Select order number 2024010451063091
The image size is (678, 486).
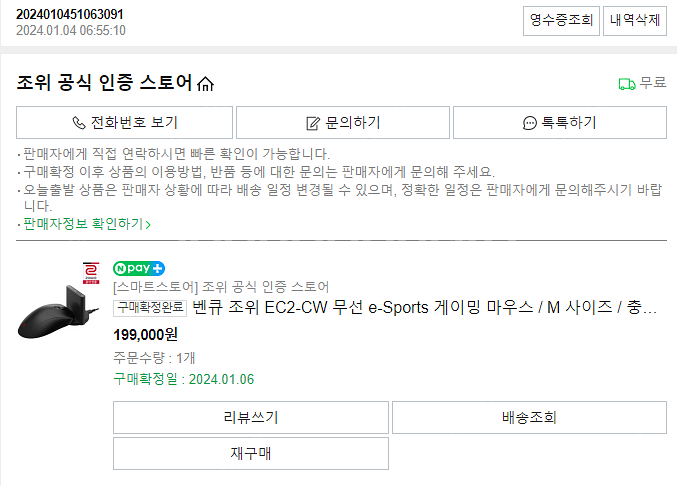coord(70,14)
